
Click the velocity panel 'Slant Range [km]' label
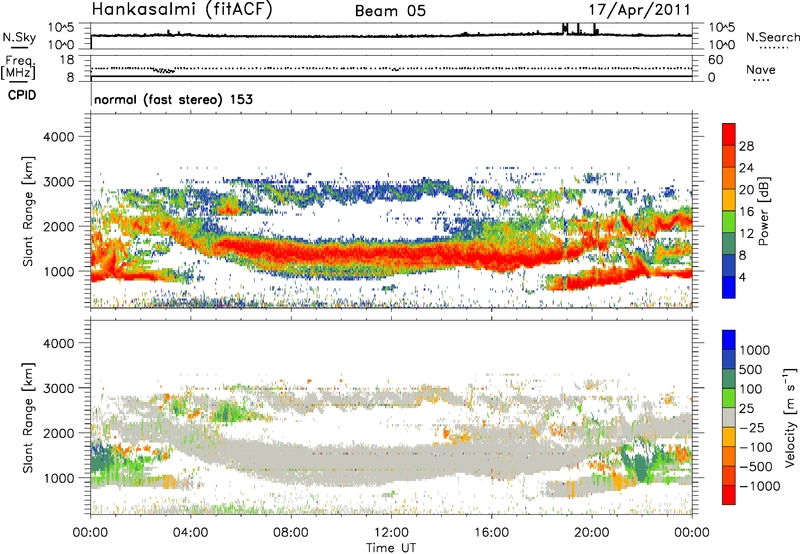pos(29,417)
